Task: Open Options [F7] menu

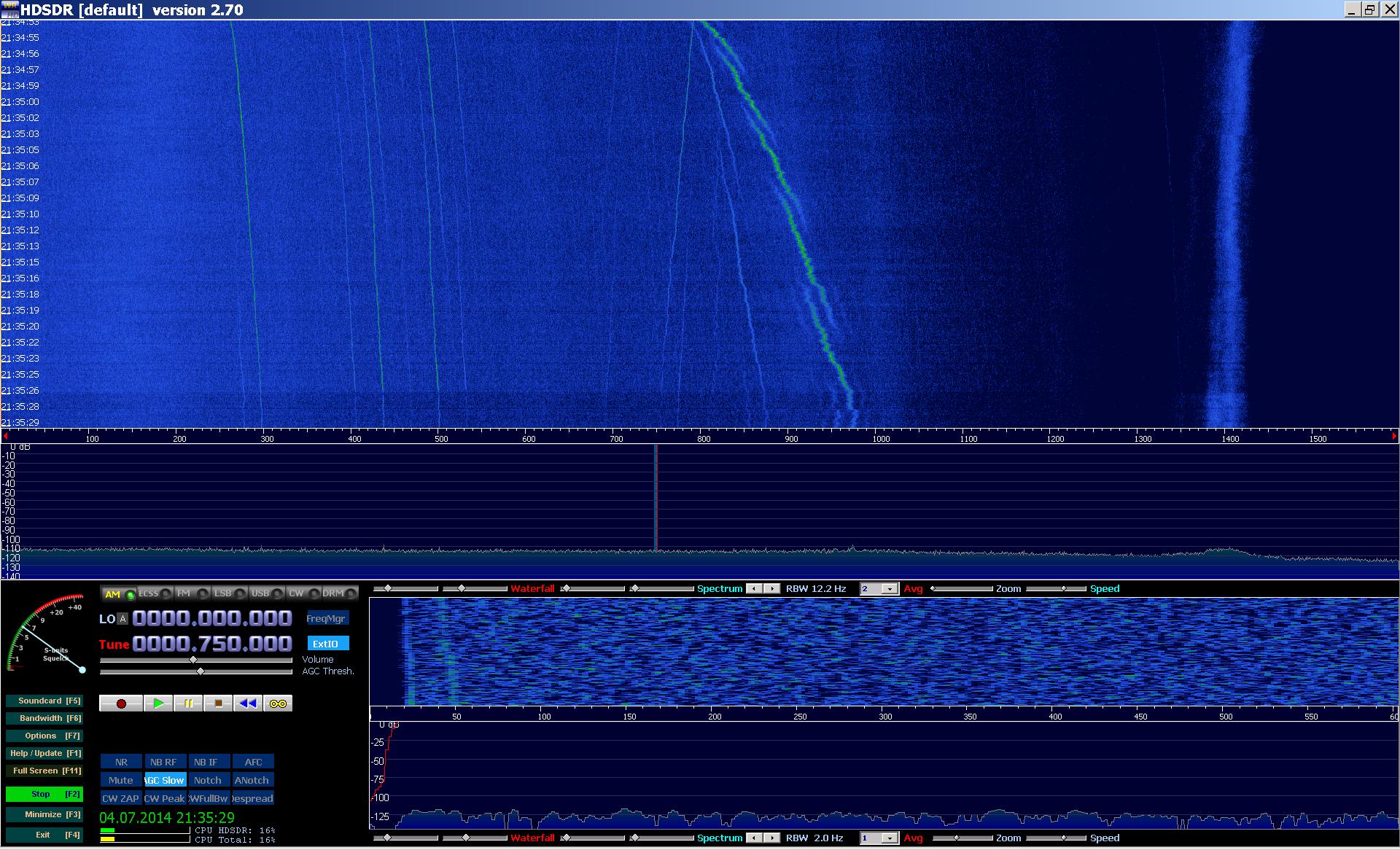Action: click(x=44, y=736)
